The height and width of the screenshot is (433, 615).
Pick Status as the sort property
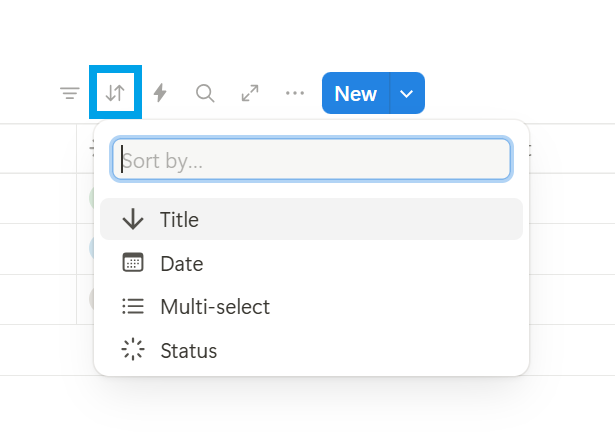189,350
